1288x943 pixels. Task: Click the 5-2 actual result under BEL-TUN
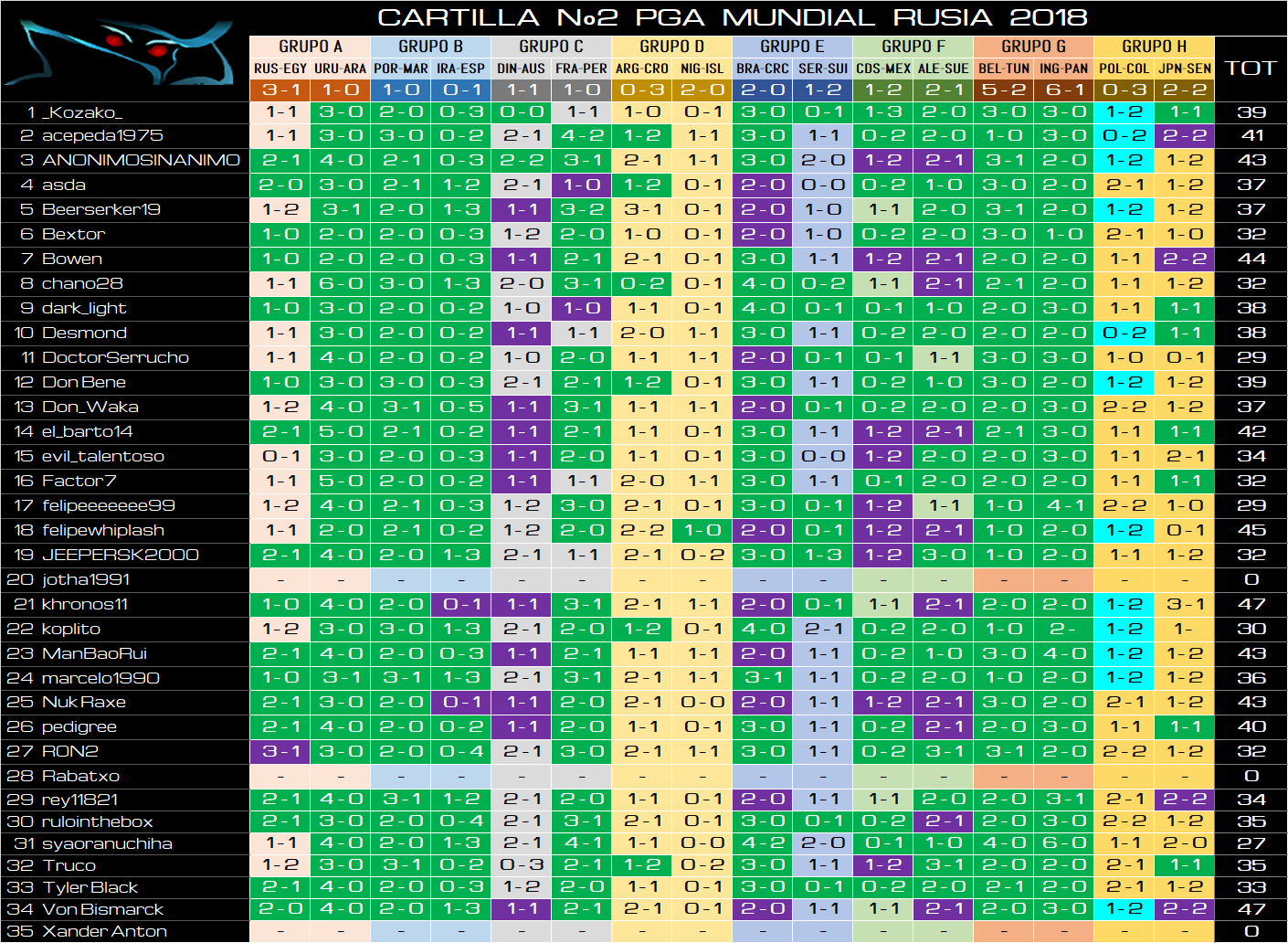[1004, 90]
